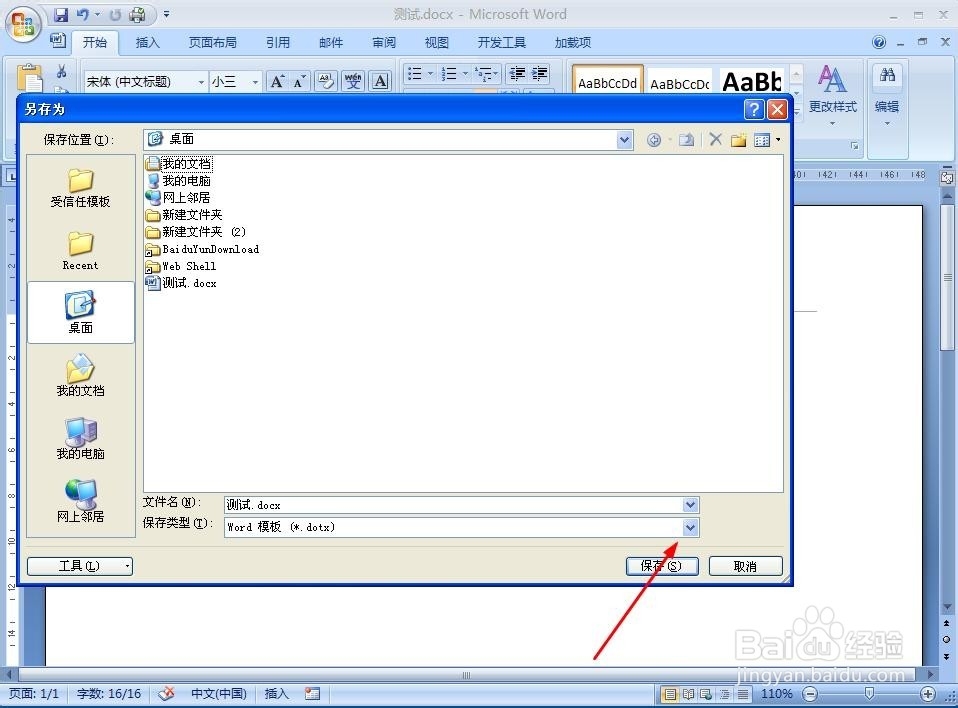Switch to the 插入 ribbon tab
Viewport: 958px width, 708px height.
coord(147,42)
